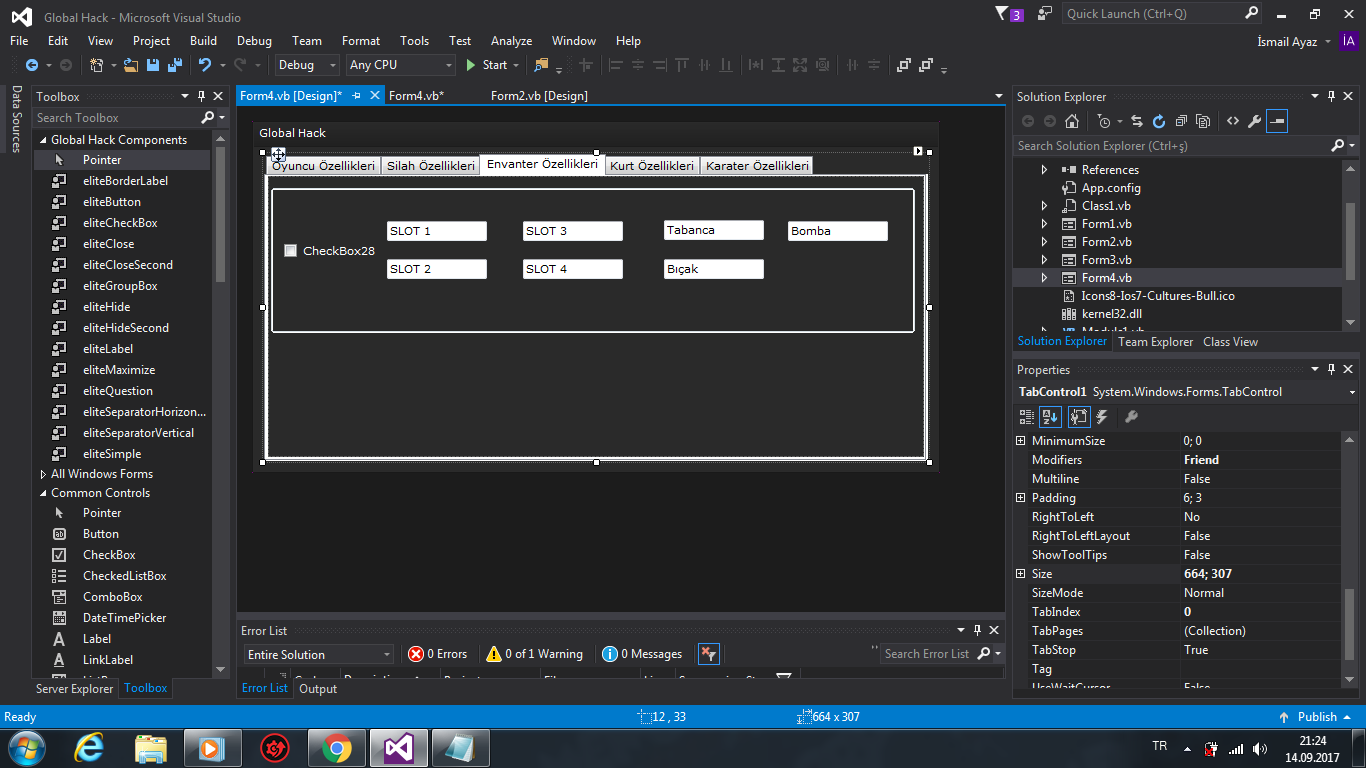The width and height of the screenshot is (1366, 768).
Task: Click the Windows Start button
Action: [26, 748]
